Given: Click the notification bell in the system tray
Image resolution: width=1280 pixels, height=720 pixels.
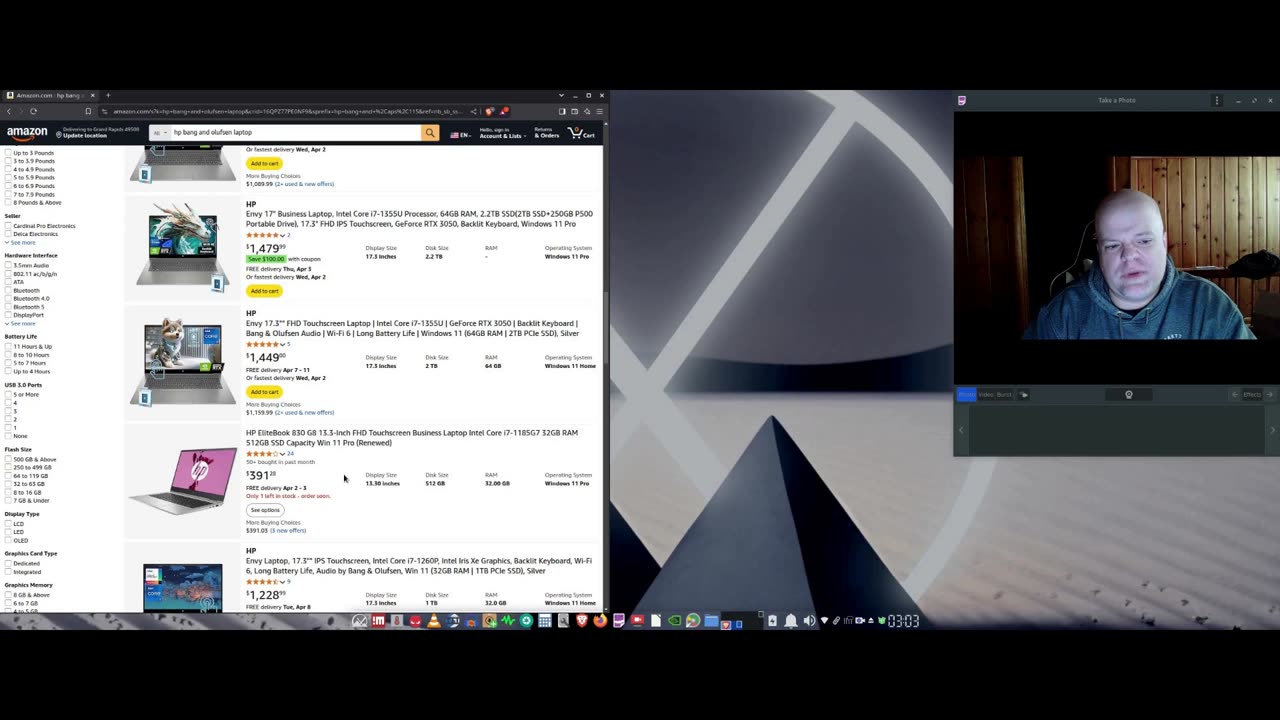Looking at the screenshot, I should [x=790, y=621].
